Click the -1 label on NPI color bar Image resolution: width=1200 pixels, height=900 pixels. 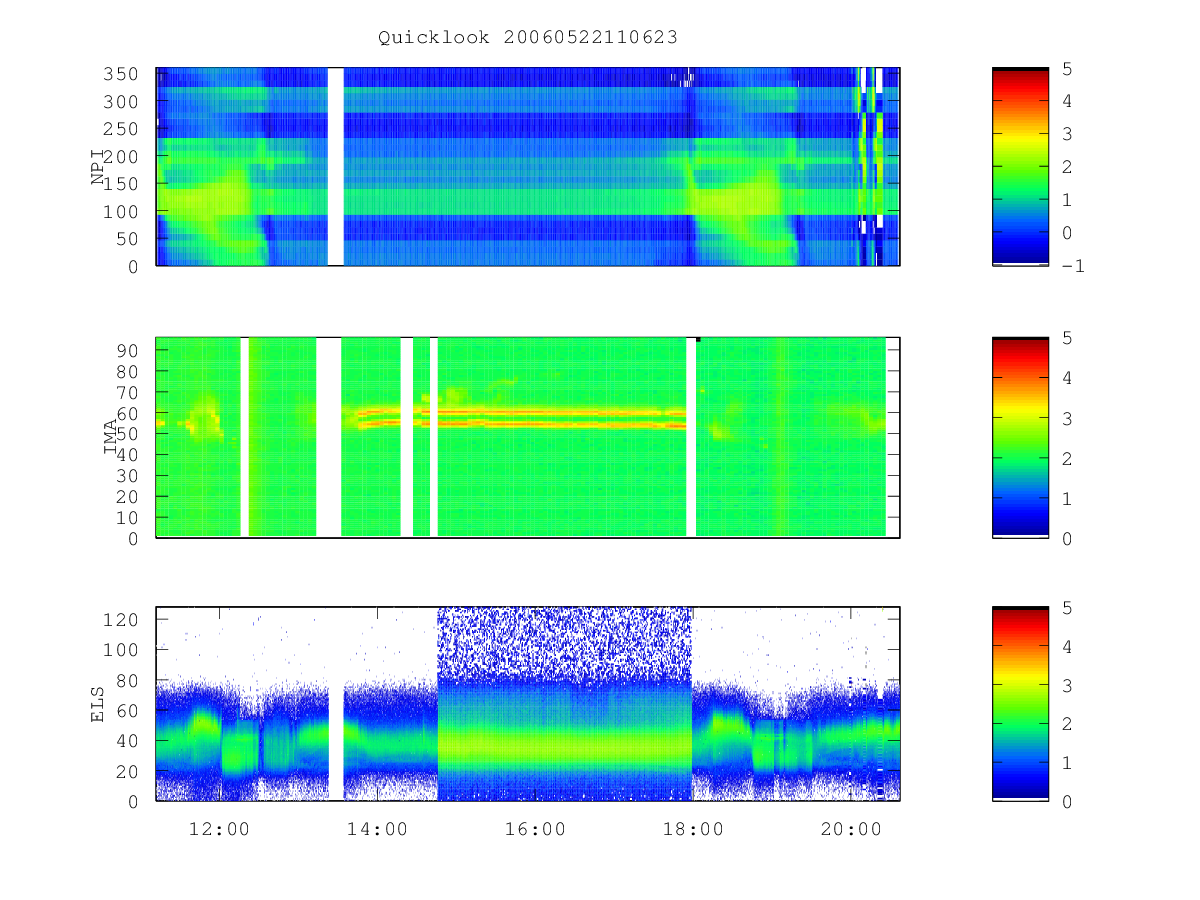[1074, 266]
